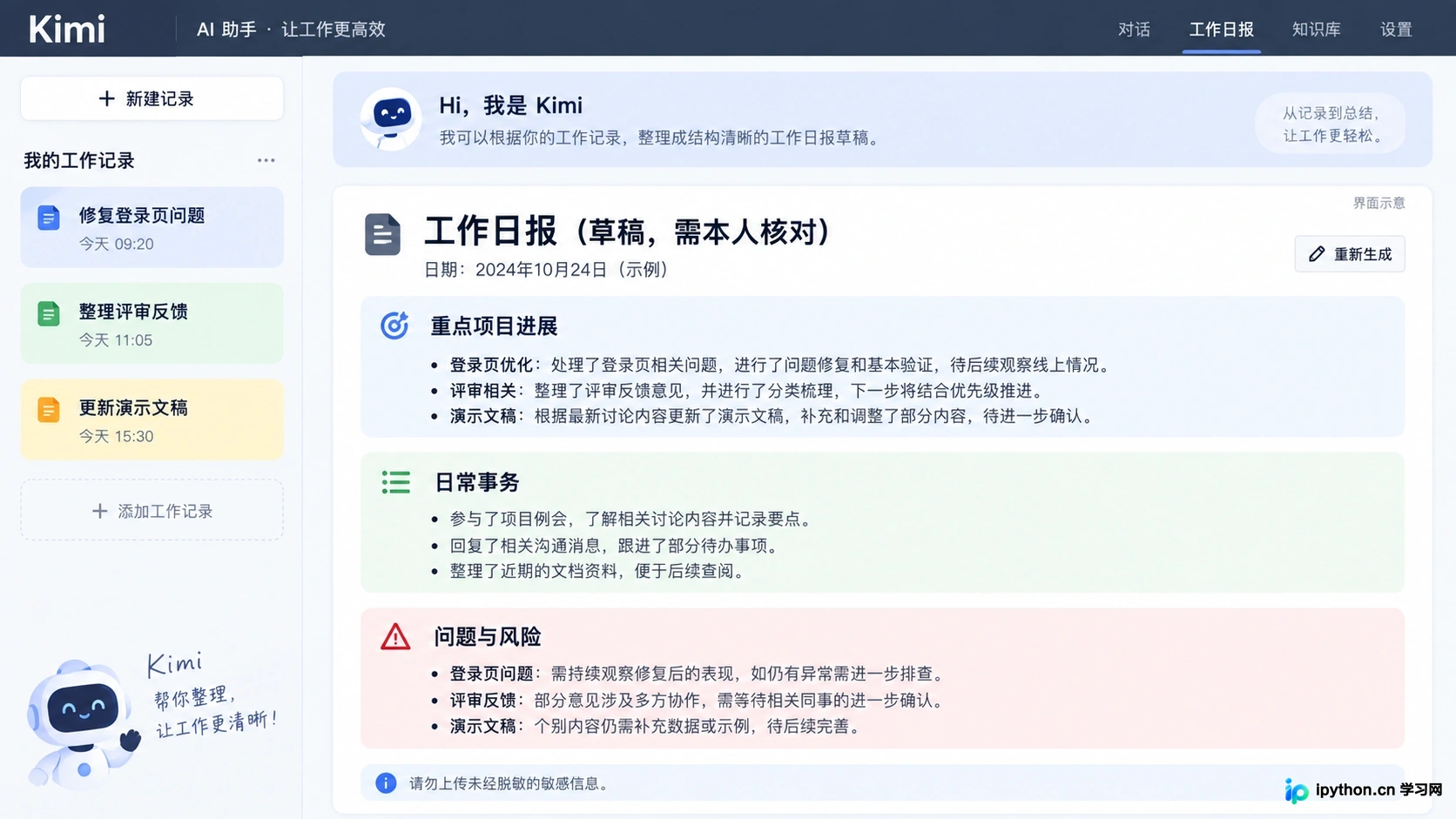The width and height of the screenshot is (1456, 819).
Task: Click 今天 15:30 timestamp
Action: pos(116,437)
